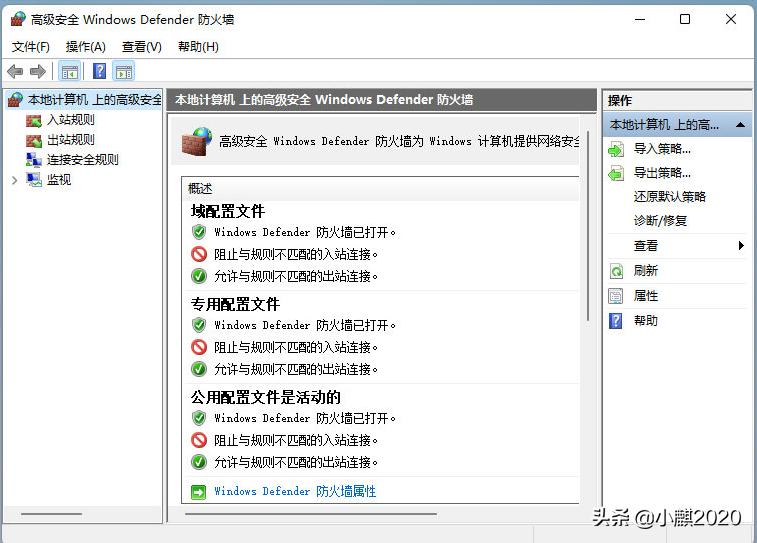The image size is (757, 543).
Task: Expand the 监视 tree node chevron
Action: 14,180
